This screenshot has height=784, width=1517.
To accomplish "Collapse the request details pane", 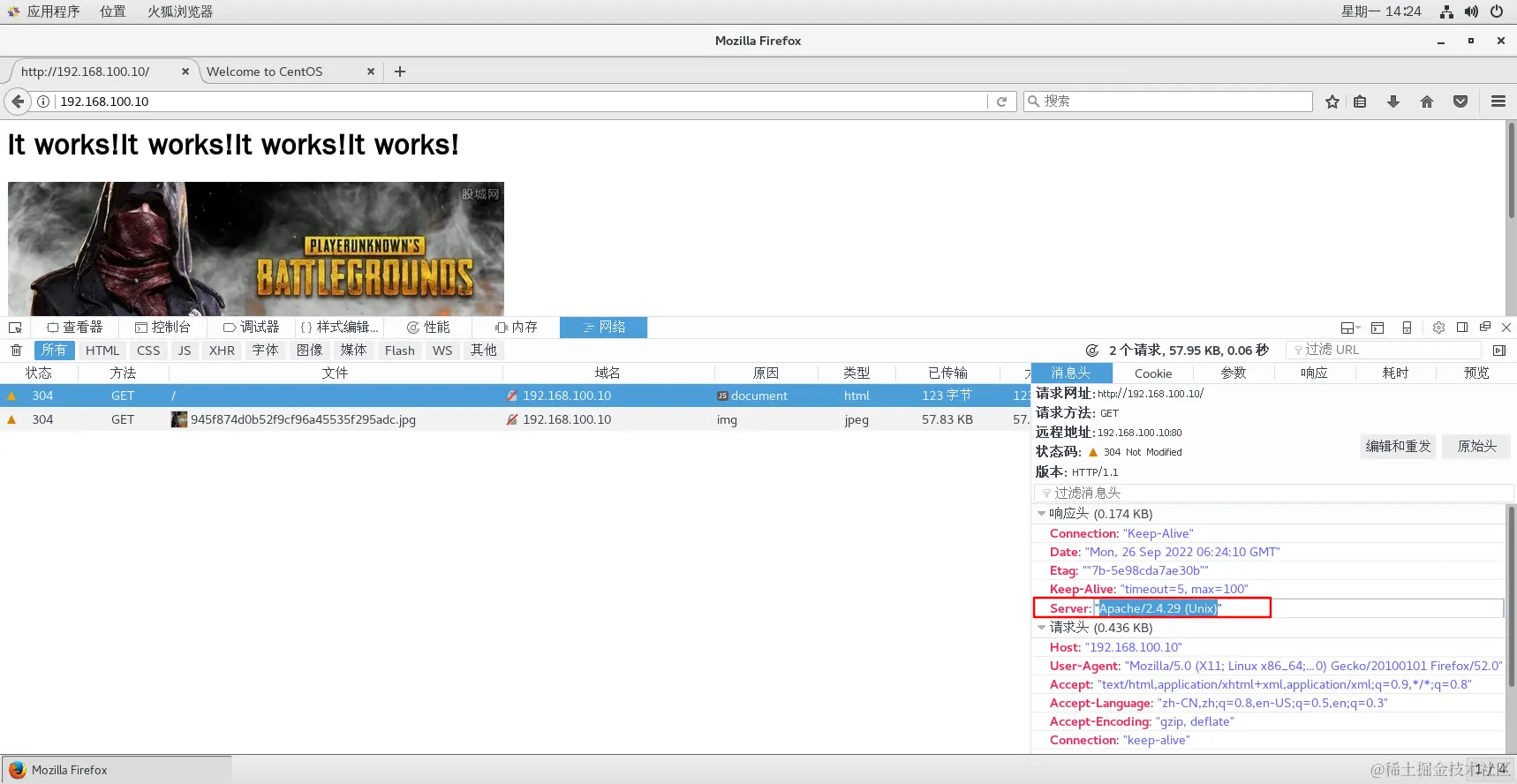I will [1499, 351].
